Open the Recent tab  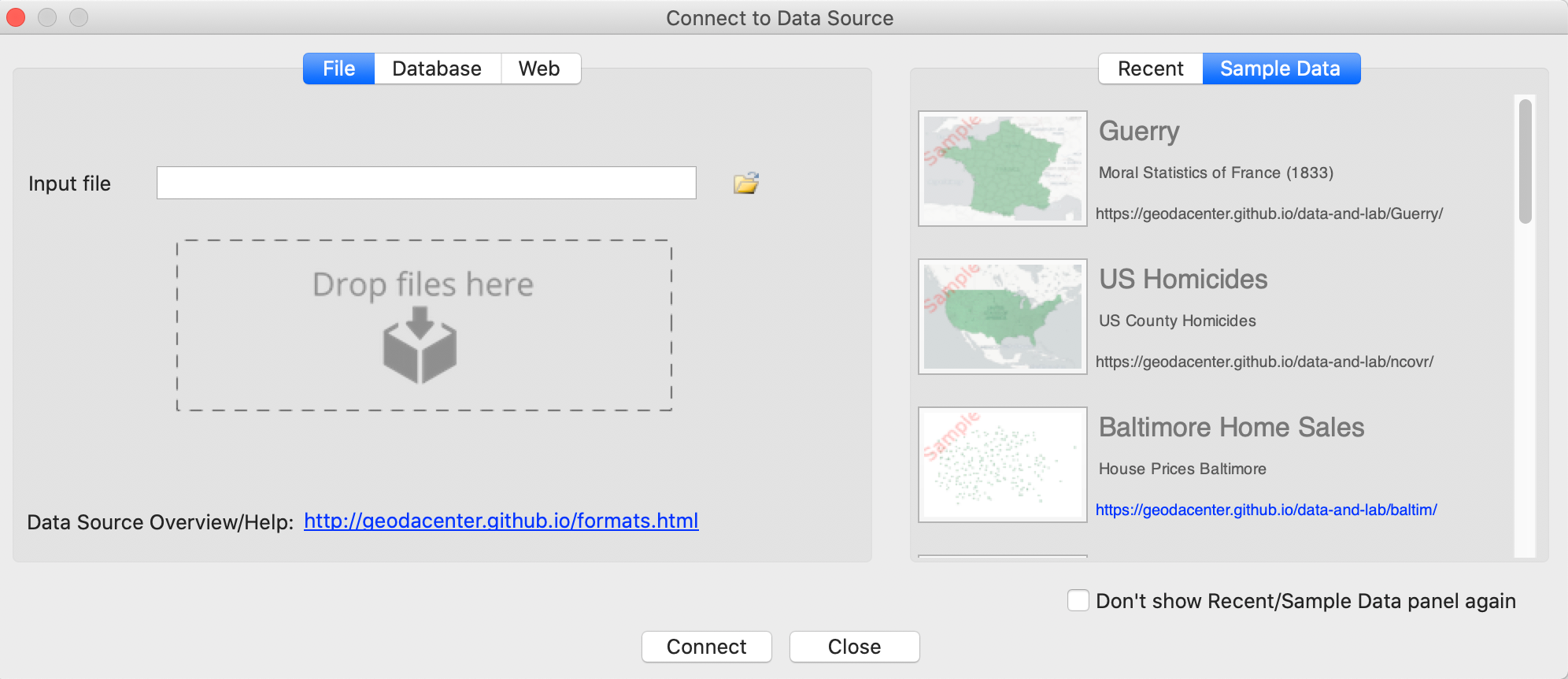click(1151, 69)
